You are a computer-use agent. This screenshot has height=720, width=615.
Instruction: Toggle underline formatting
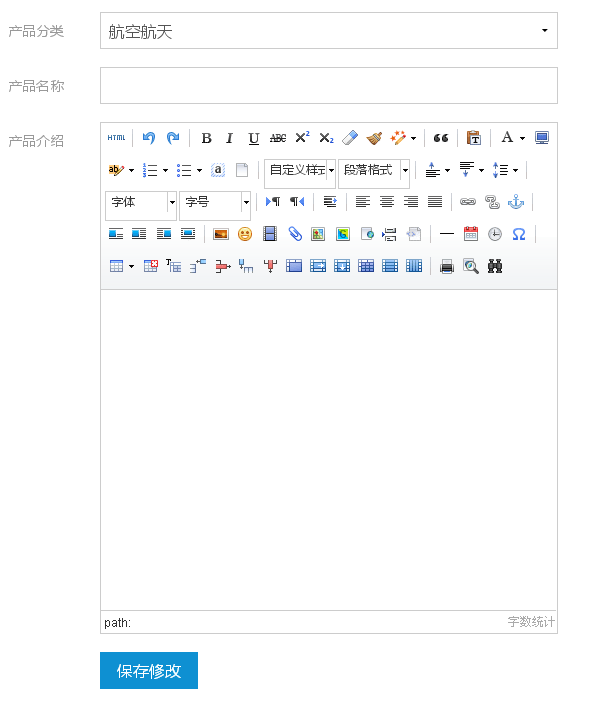253,138
